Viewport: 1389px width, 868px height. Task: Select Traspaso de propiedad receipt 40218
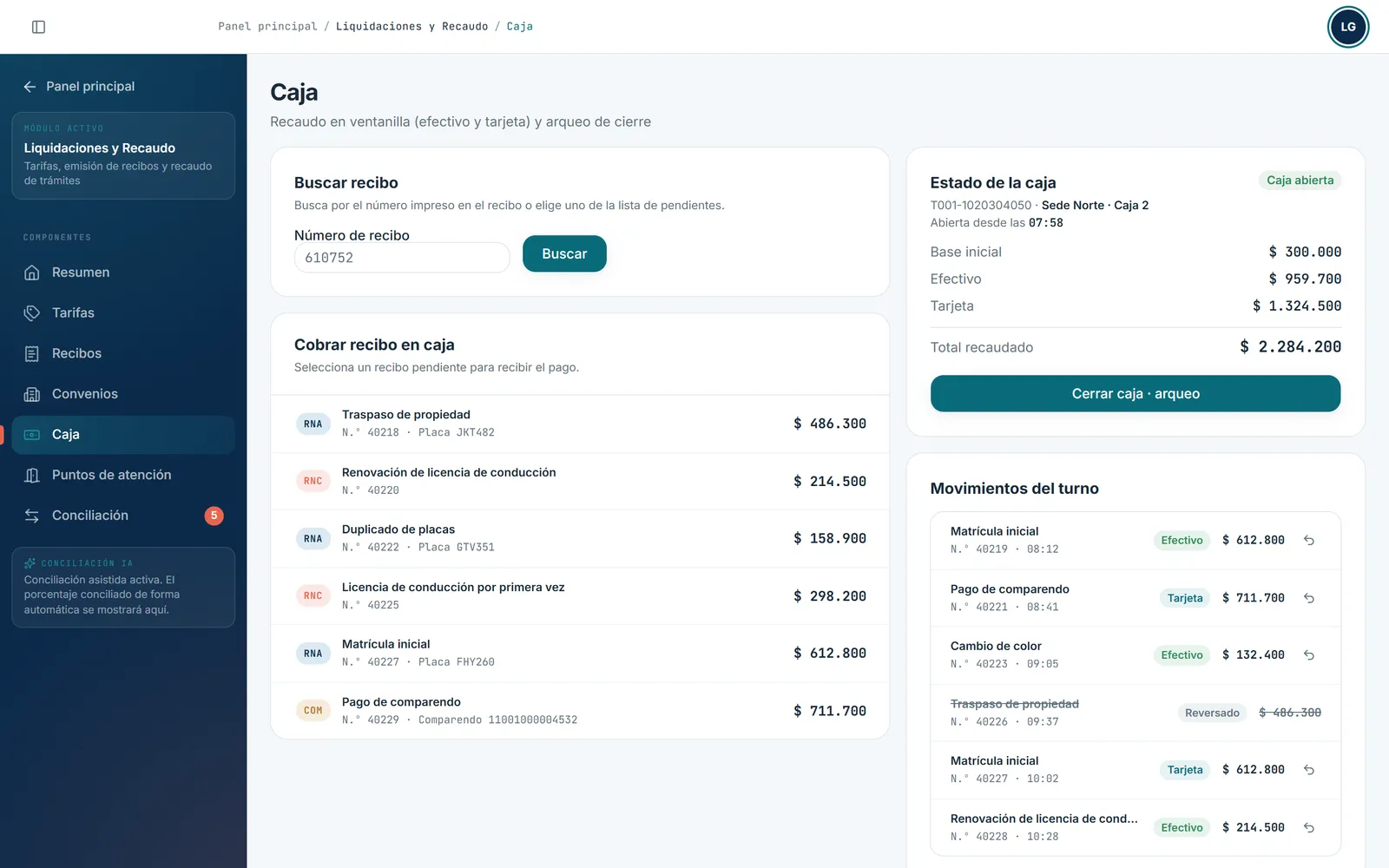coord(580,424)
